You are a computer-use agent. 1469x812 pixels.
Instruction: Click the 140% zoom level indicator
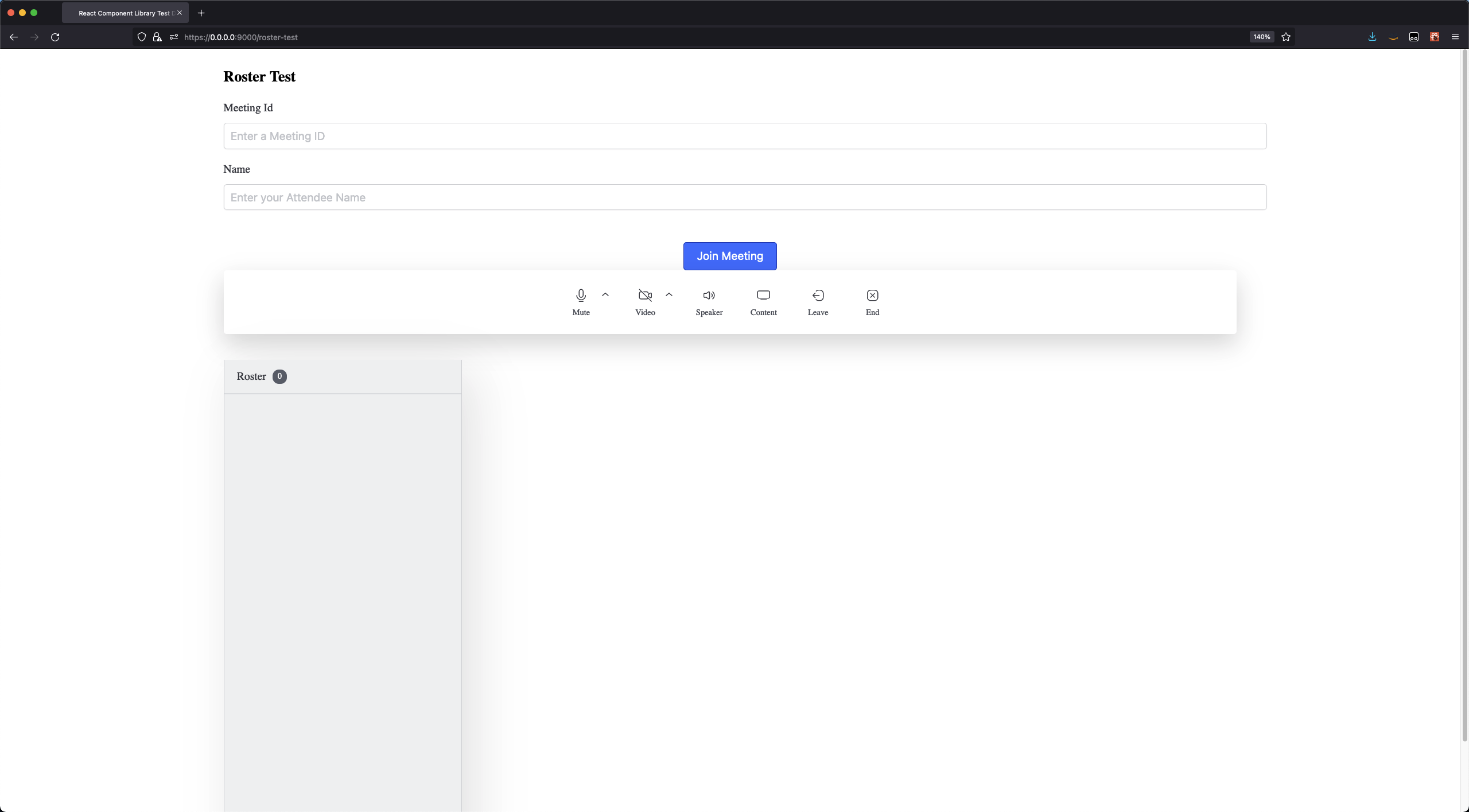[1261, 37]
